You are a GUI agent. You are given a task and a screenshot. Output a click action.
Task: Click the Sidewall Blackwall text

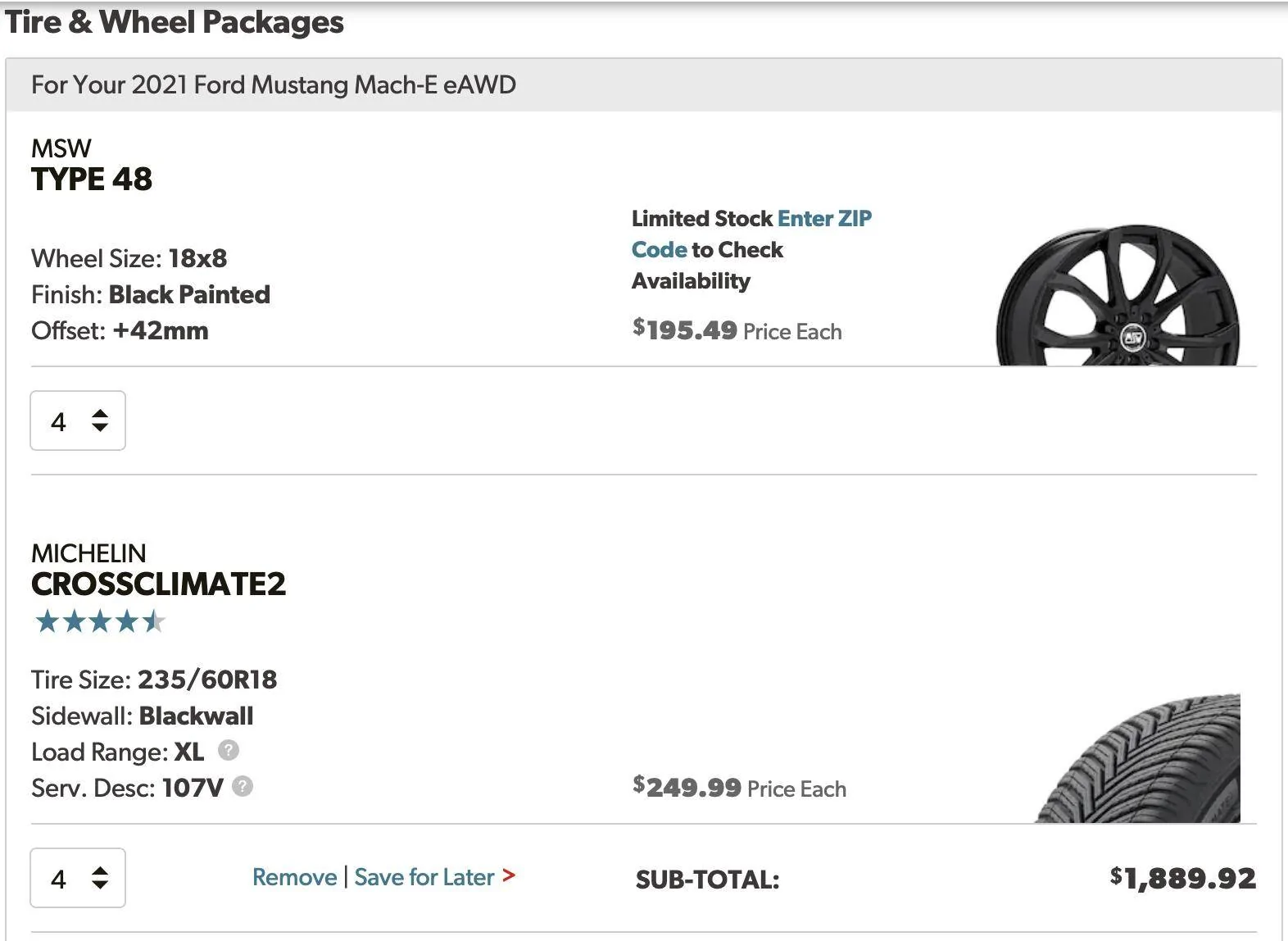click(x=143, y=716)
